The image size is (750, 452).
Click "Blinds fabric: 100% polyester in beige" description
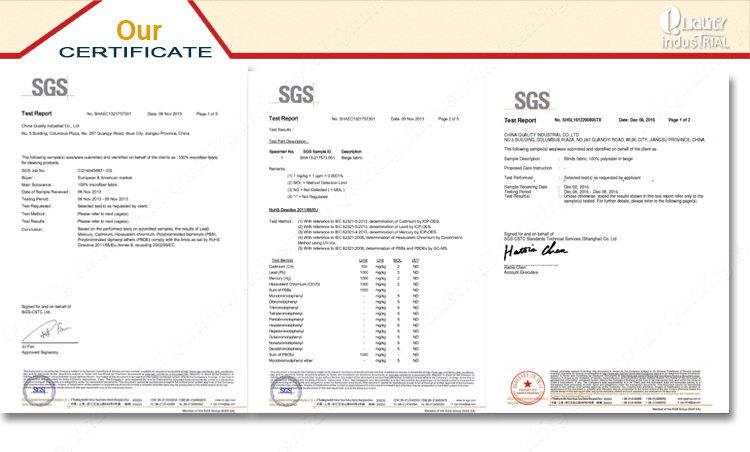(598, 158)
